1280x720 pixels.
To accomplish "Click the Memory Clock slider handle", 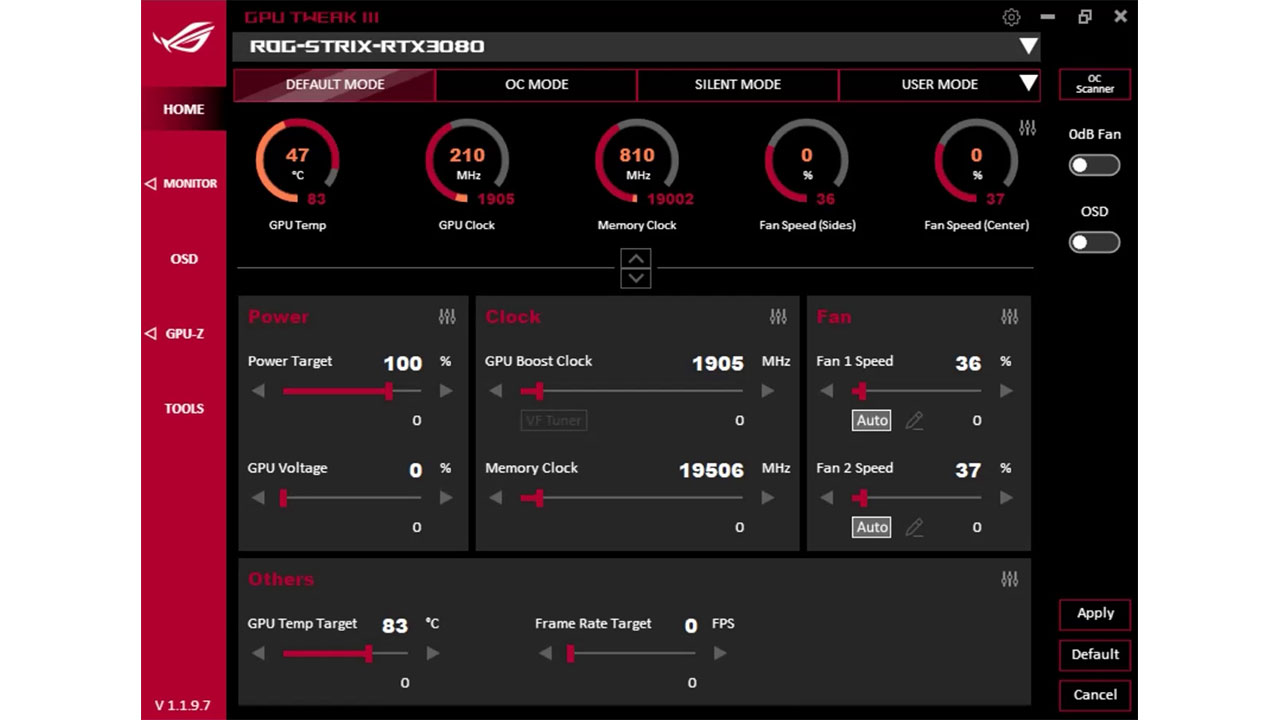I will point(539,498).
